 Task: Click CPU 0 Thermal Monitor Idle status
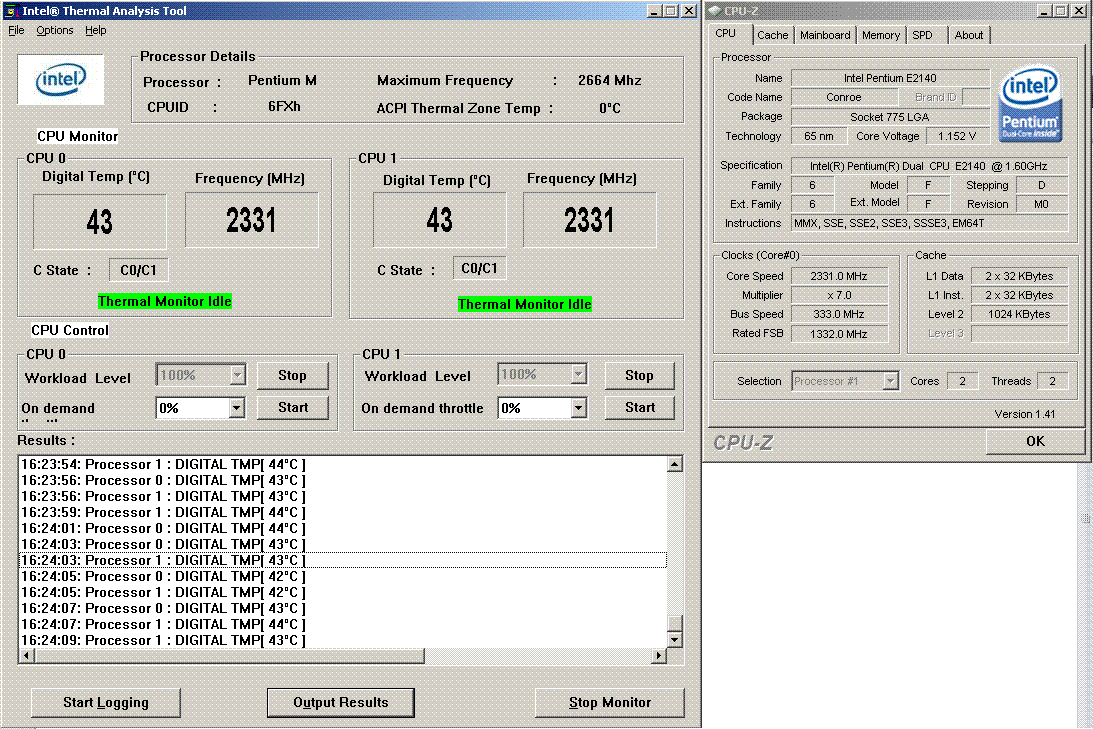[x=165, y=301]
